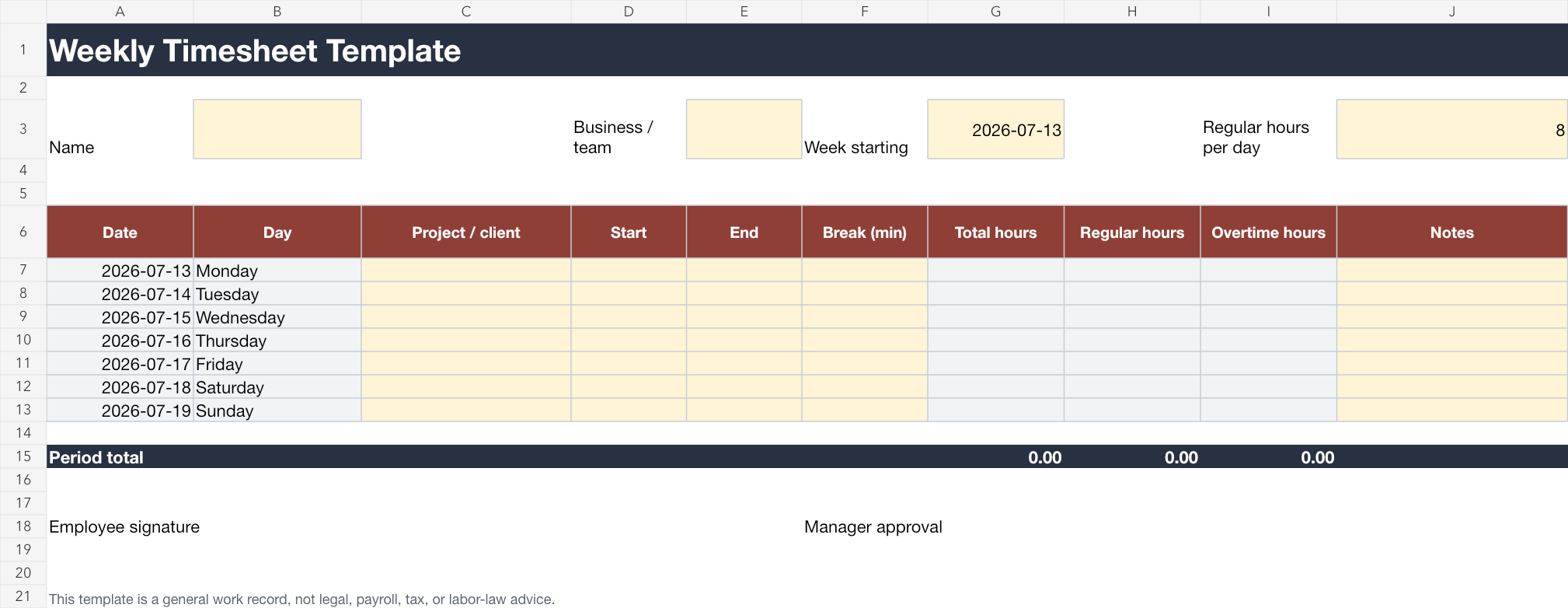Select date cell 2026-07-19
1568x608 pixels.
[x=120, y=411]
